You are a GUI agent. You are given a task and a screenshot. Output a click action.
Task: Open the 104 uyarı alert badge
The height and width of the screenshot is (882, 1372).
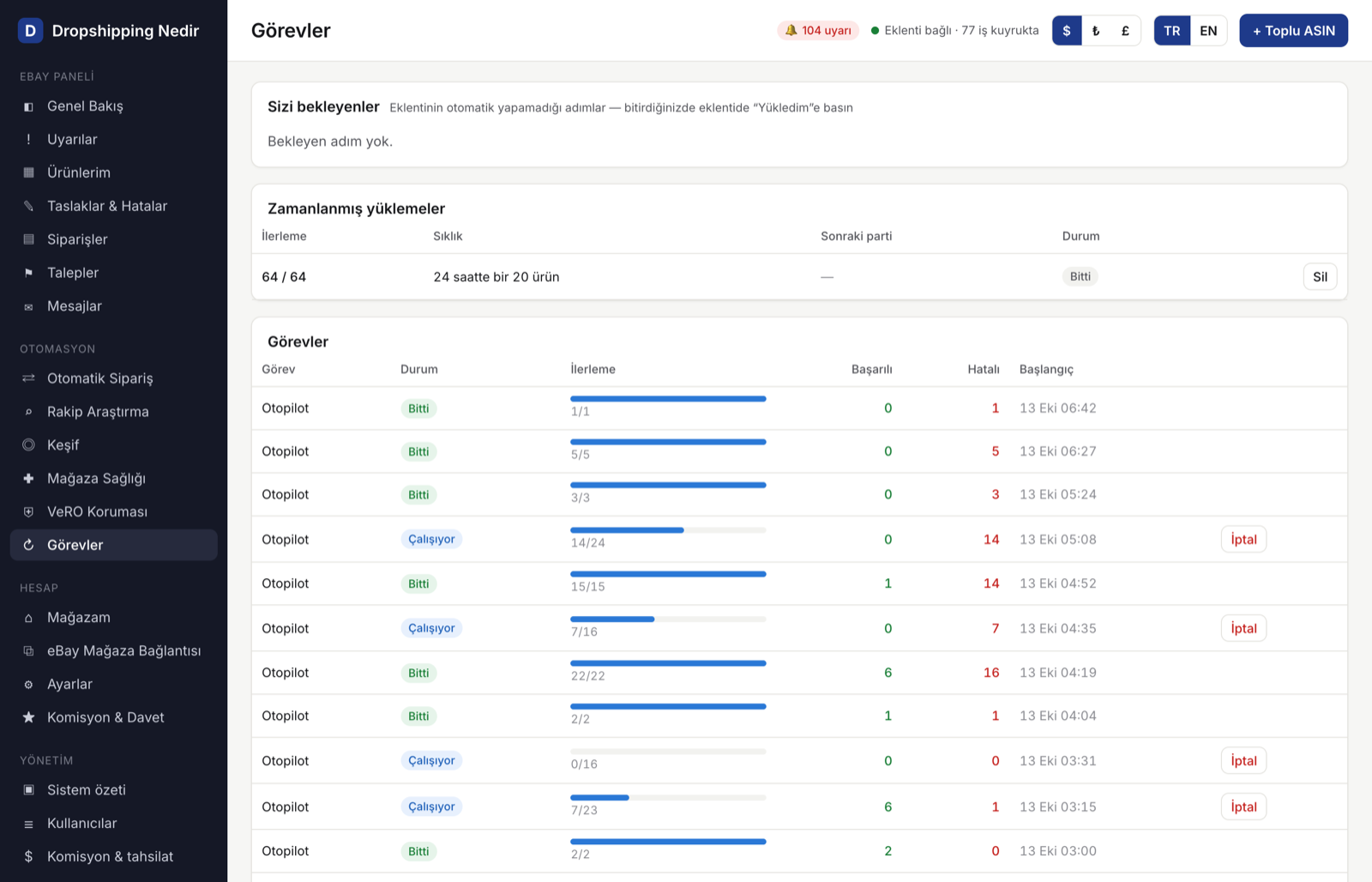point(818,31)
